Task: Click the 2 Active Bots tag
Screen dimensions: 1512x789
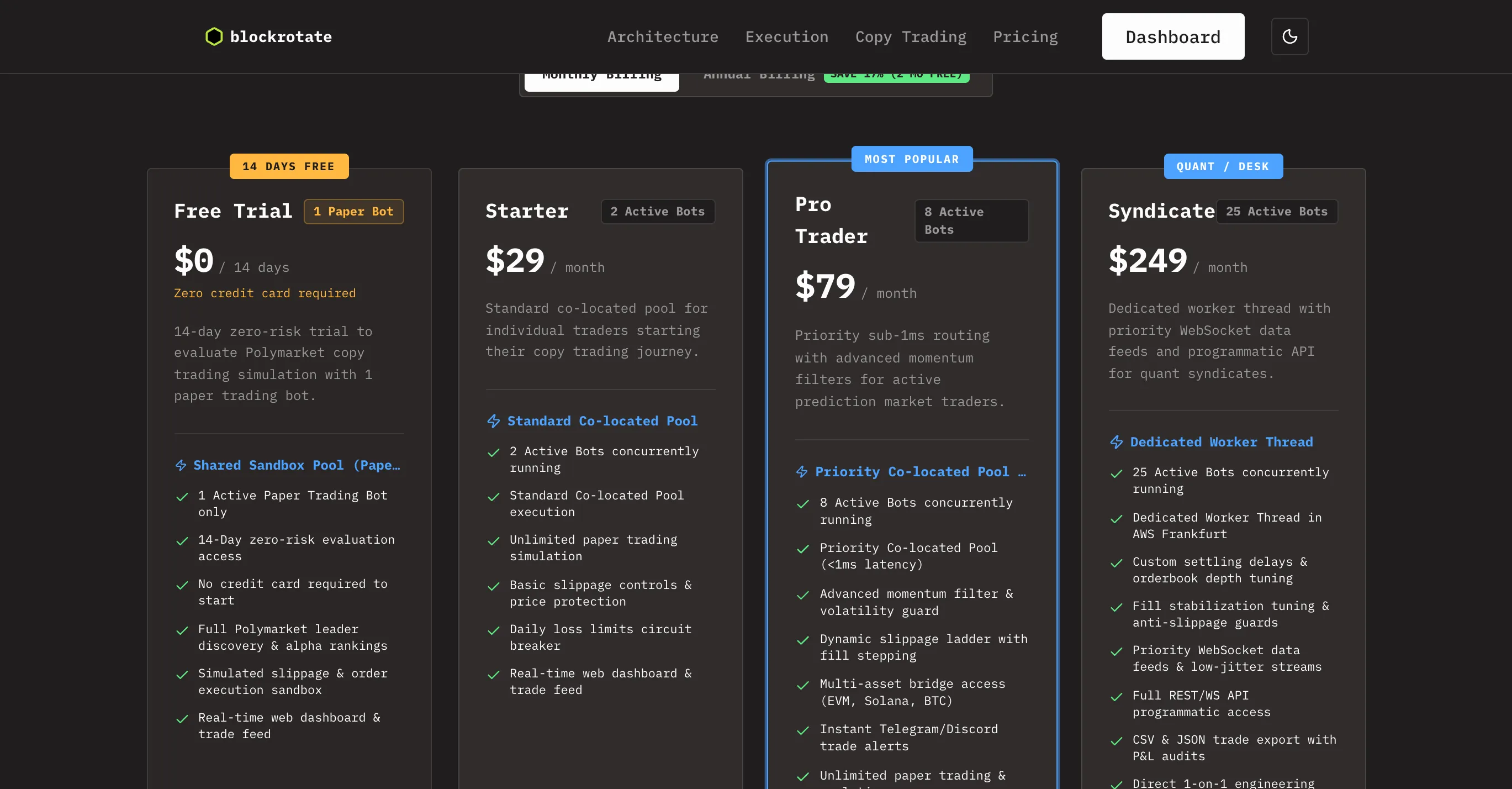Action: pos(657,211)
